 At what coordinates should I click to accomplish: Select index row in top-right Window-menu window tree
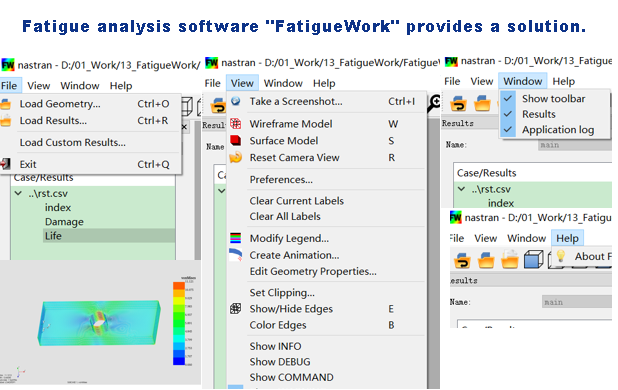(501, 203)
